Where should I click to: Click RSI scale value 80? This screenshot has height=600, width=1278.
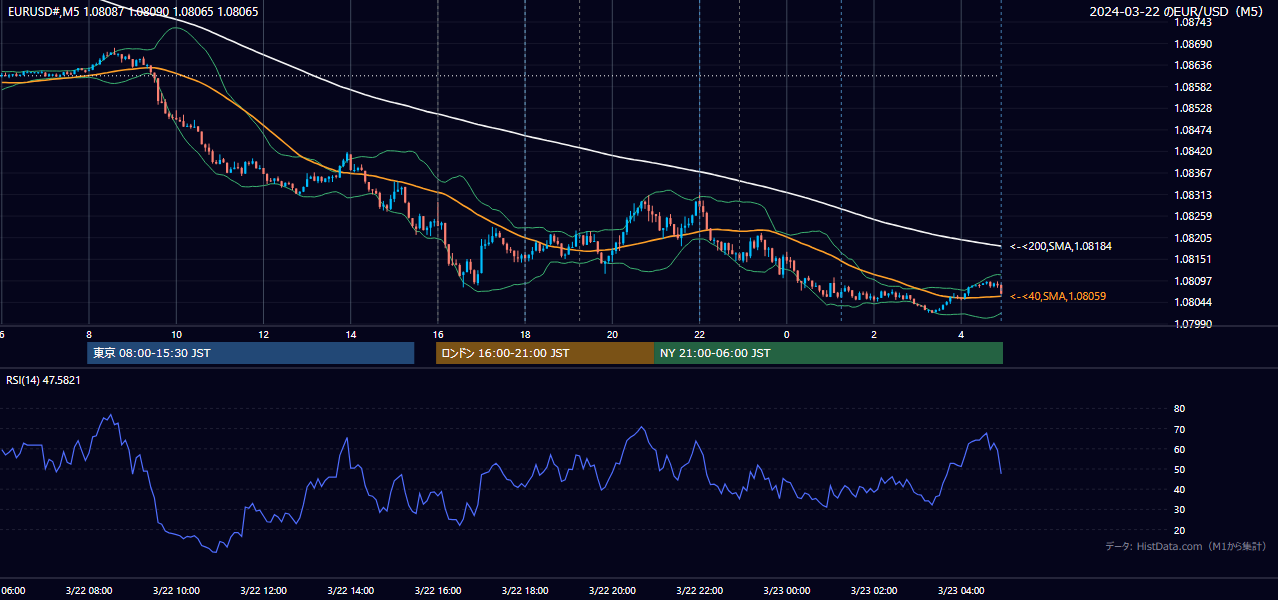[1179, 409]
